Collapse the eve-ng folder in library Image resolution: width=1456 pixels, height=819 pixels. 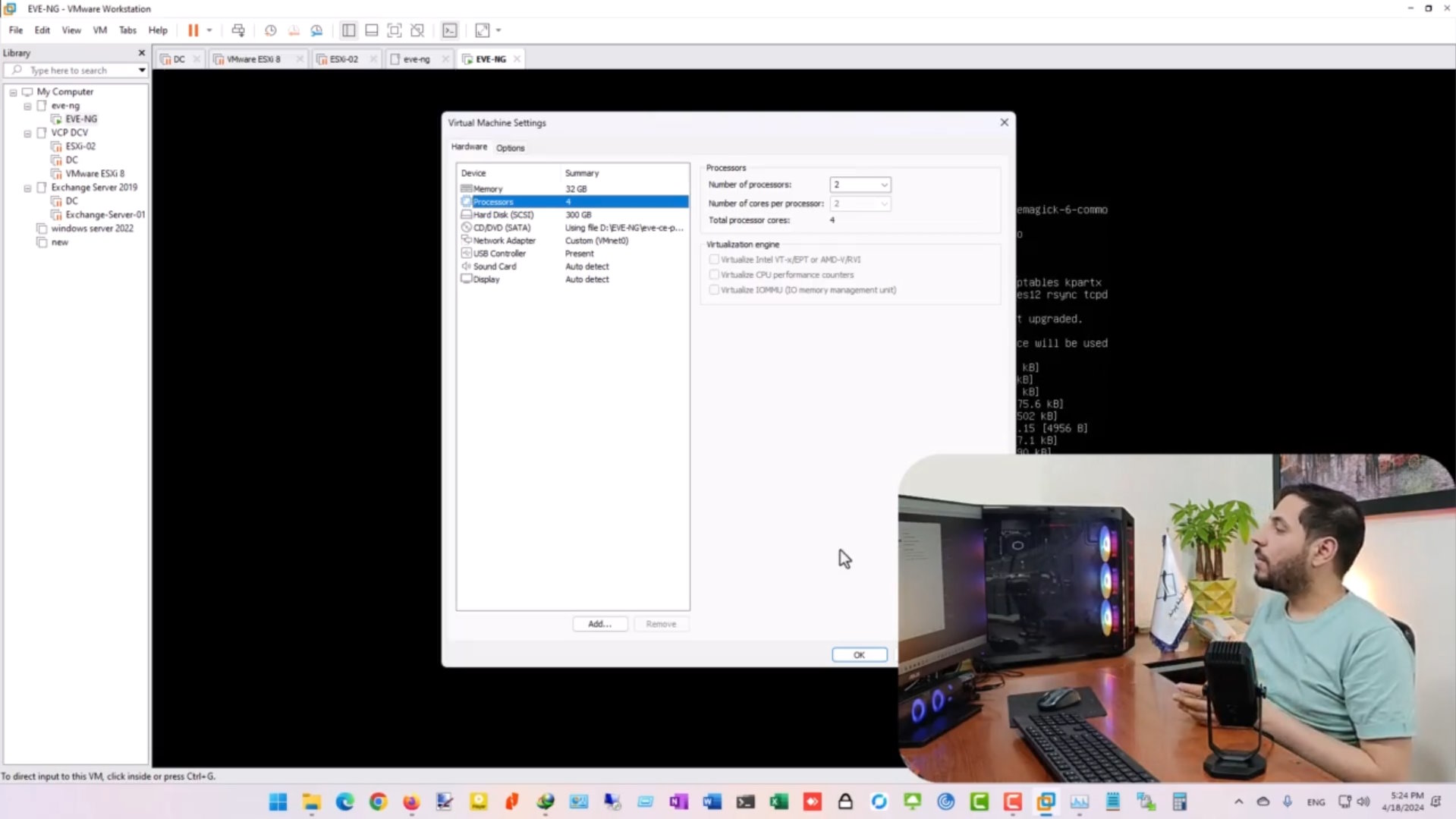click(x=28, y=106)
